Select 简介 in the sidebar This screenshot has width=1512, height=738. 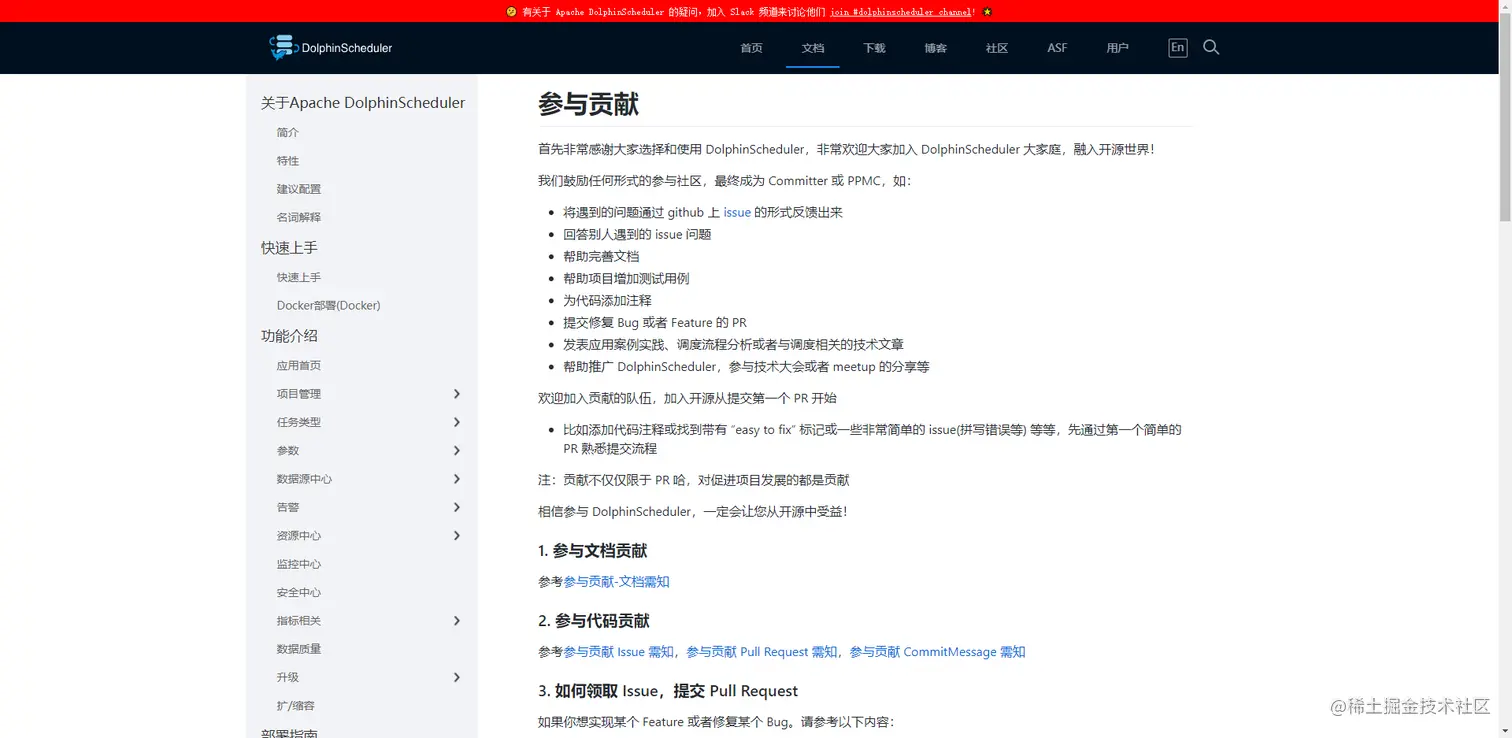click(x=288, y=132)
